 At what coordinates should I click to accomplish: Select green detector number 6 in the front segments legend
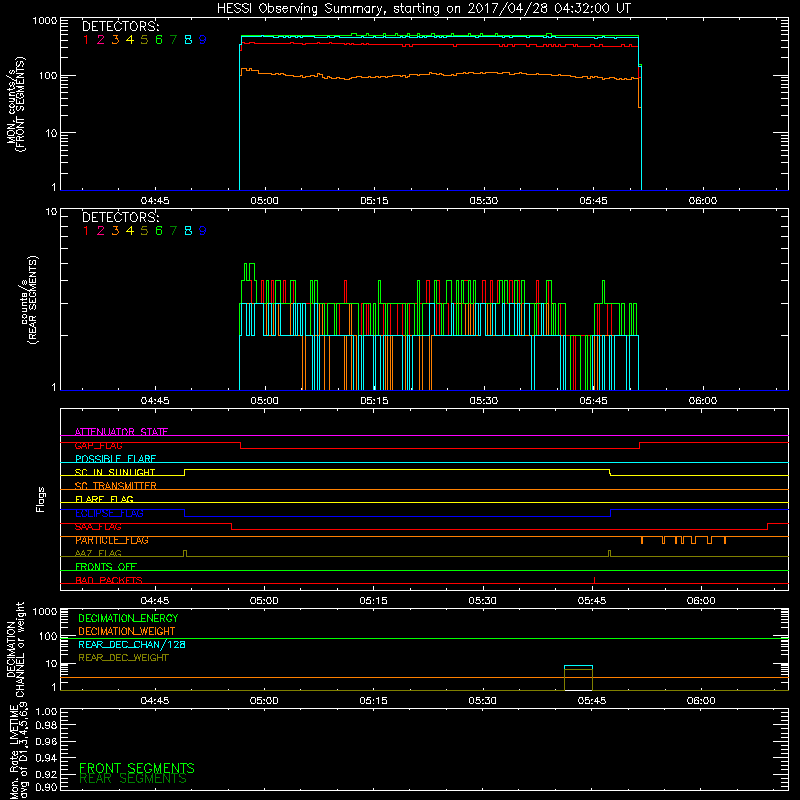pos(159,40)
